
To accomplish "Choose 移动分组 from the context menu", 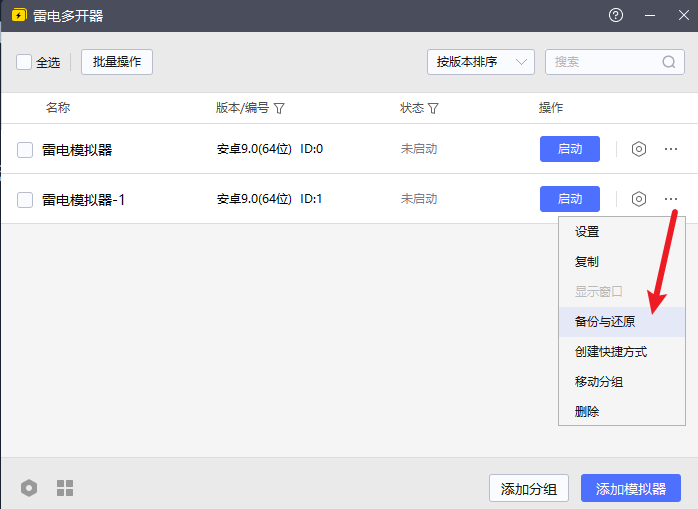I will pos(622,382).
